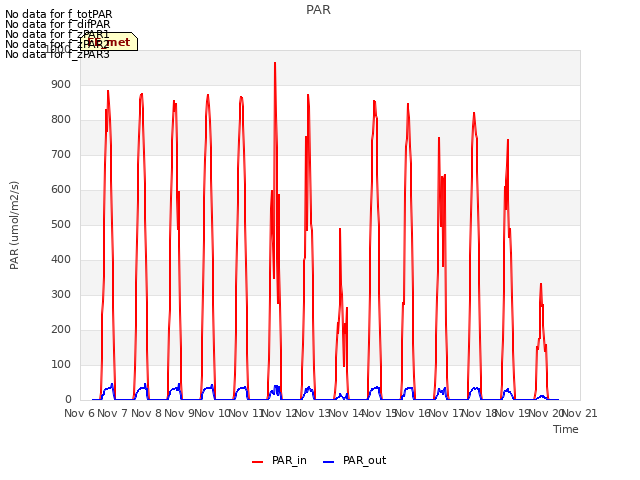
Task: Click the 300 y-axis tick label
Action: (61, 295)
